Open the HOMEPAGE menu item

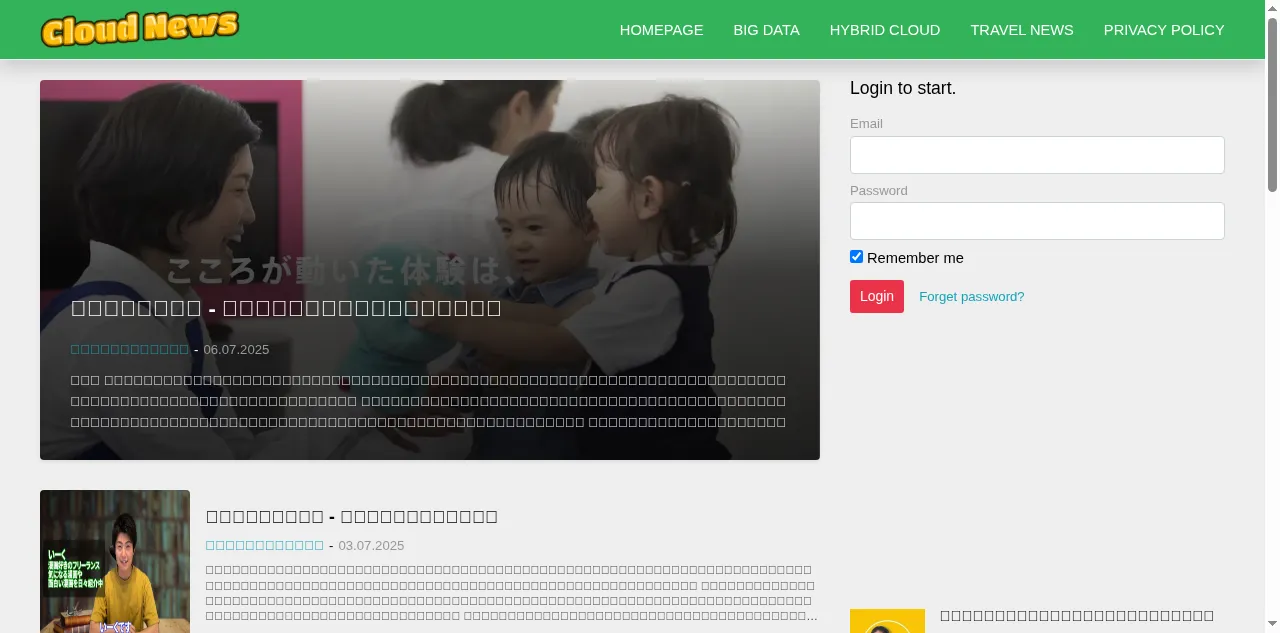[661, 30]
